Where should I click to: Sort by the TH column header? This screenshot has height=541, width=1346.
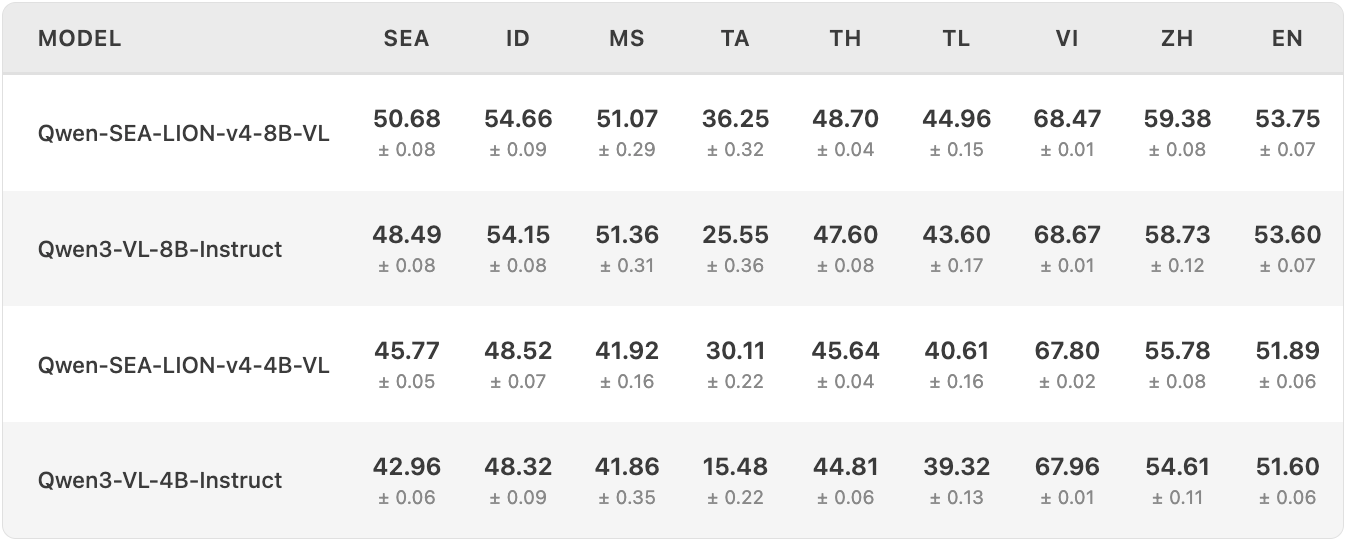845,39
